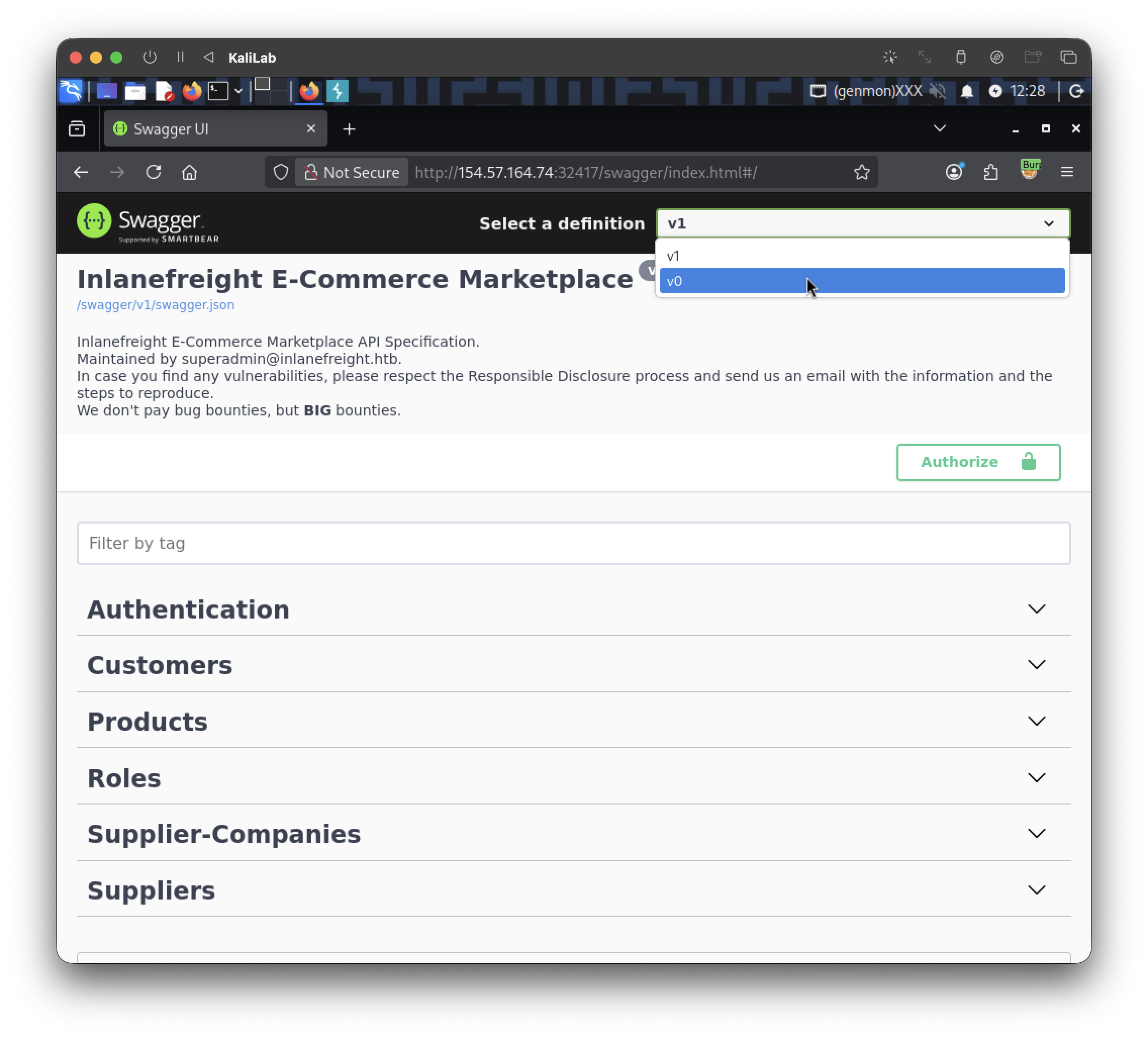
Task: Reload the Swagger UI page
Action: point(154,172)
